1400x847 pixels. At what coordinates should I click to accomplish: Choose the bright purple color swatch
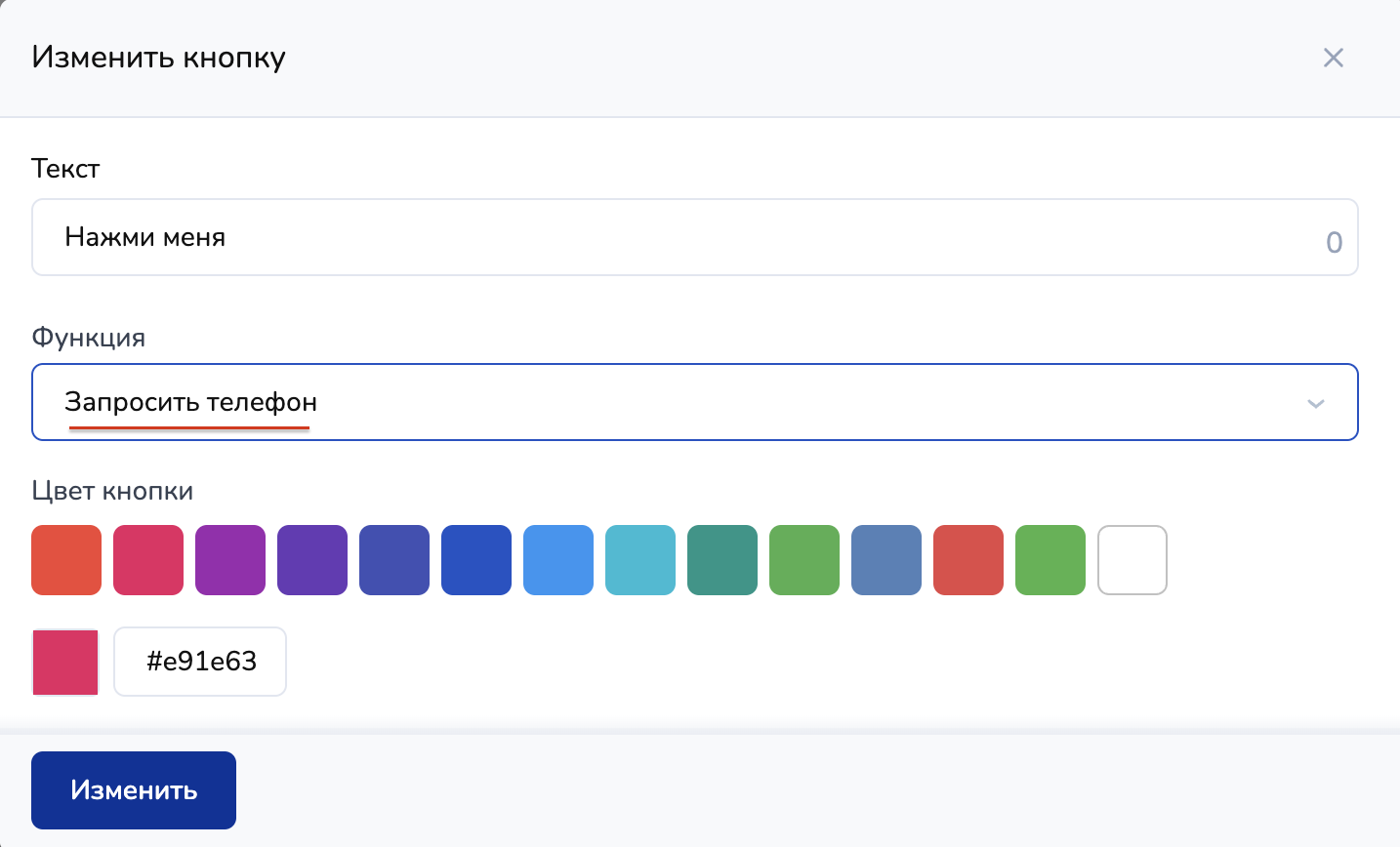230,560
